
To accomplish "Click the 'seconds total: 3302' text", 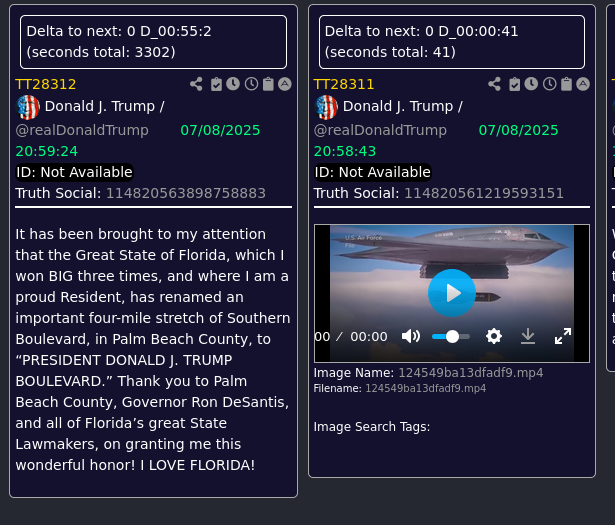I will pos(101,52).
